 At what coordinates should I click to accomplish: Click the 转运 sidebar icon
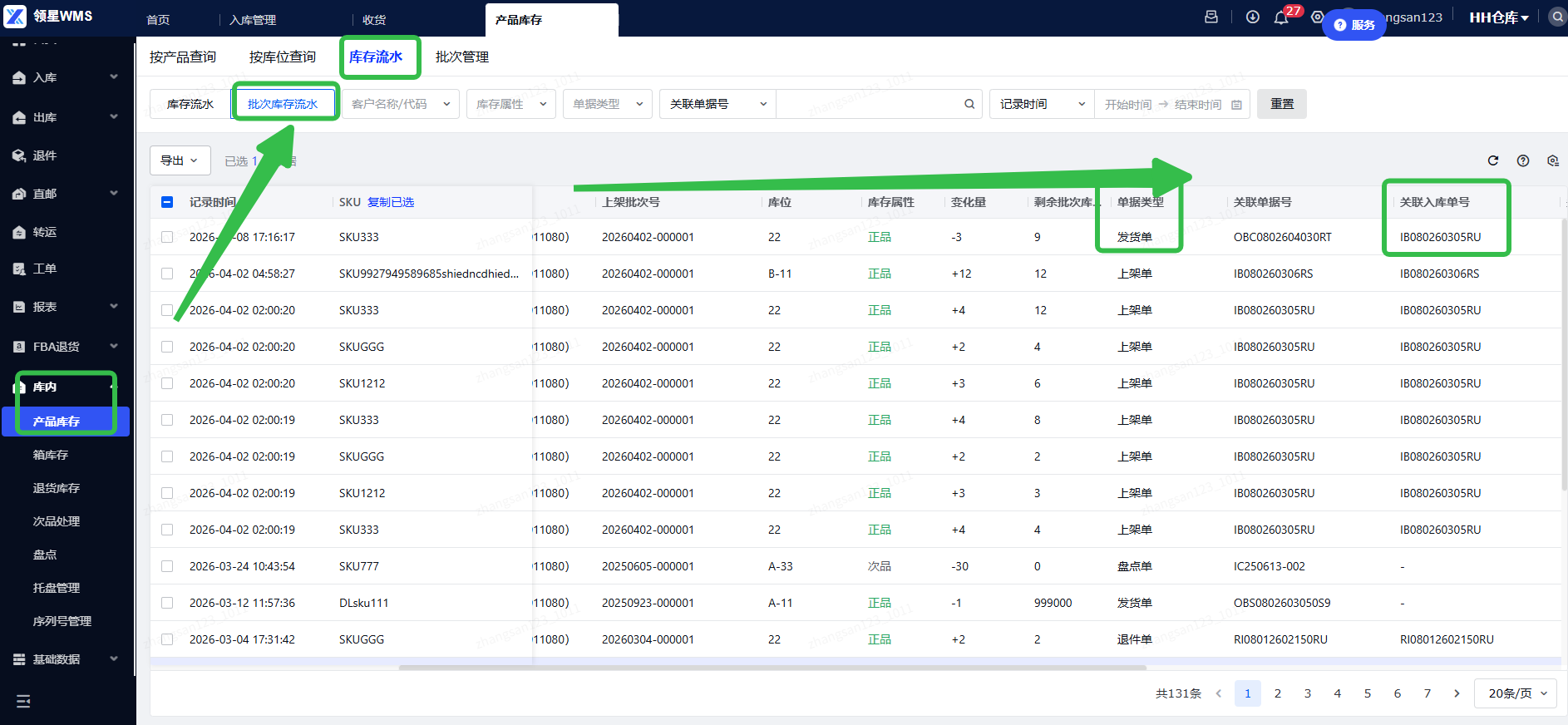click(x=19, y=232)
